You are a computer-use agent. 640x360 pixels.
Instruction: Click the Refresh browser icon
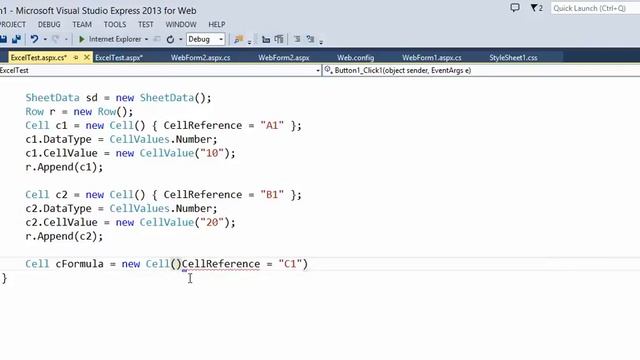click(x=170, y=40)
